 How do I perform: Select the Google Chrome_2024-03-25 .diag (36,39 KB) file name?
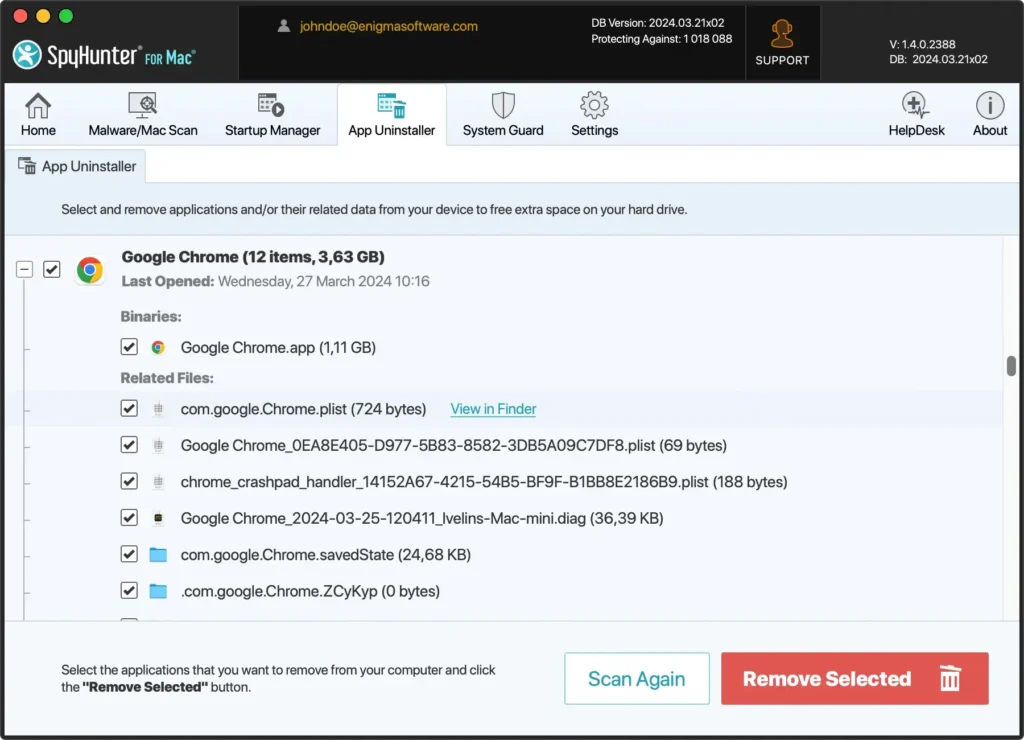[x=422, y=519]
